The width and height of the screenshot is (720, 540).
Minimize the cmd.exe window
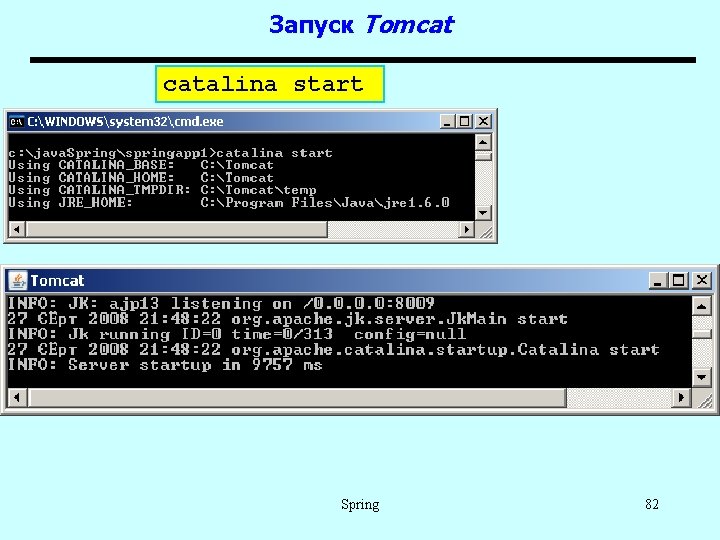point(447,121)
